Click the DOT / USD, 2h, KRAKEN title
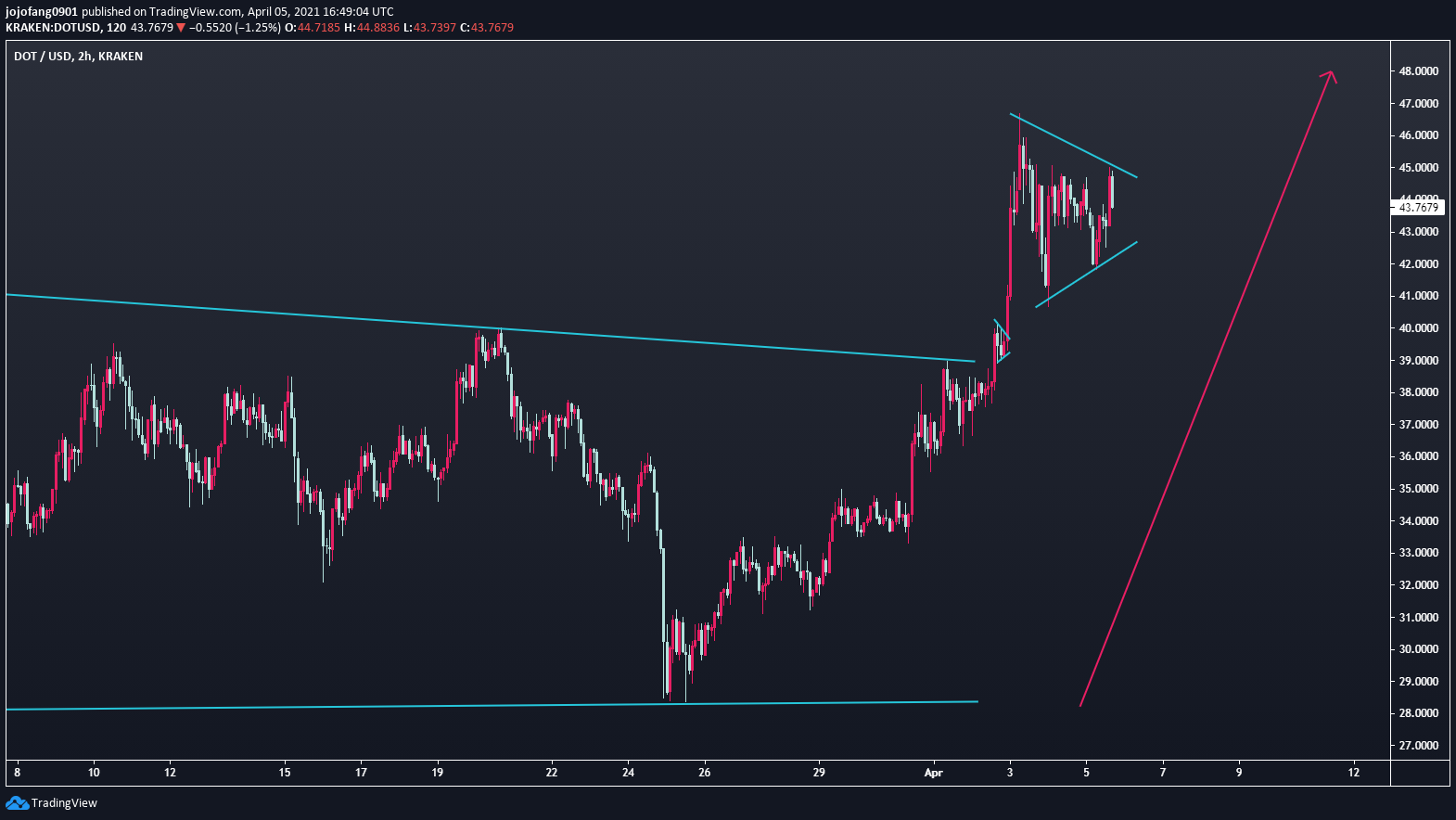 (x=78, y=57)
